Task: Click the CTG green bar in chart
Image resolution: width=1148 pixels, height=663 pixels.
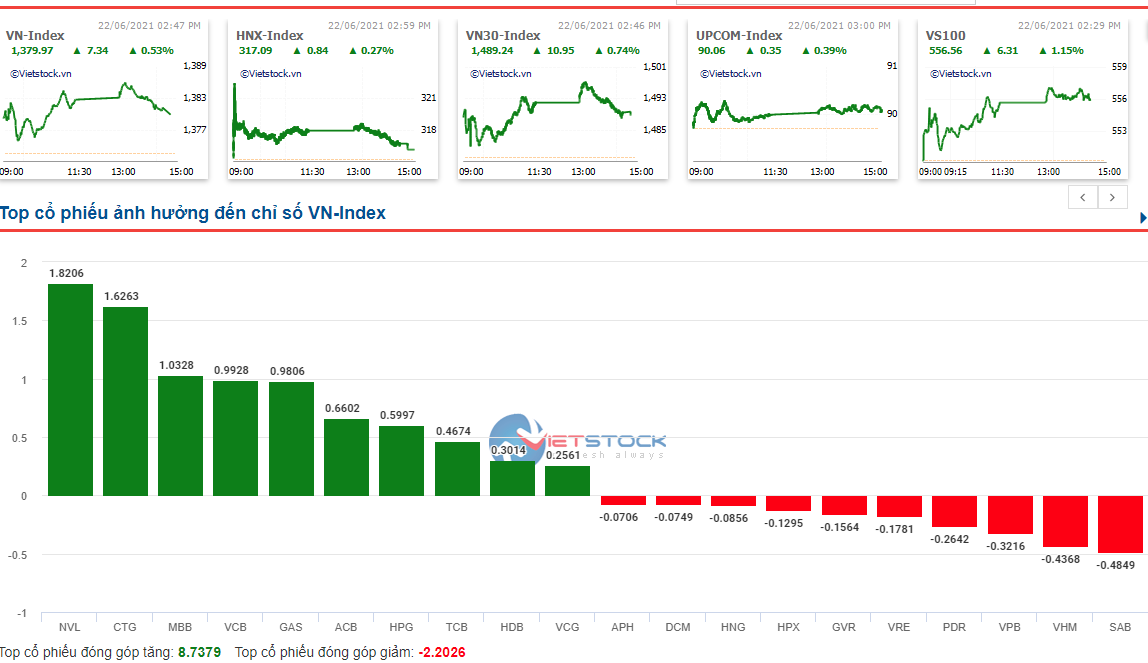Action: pos(125,401)
